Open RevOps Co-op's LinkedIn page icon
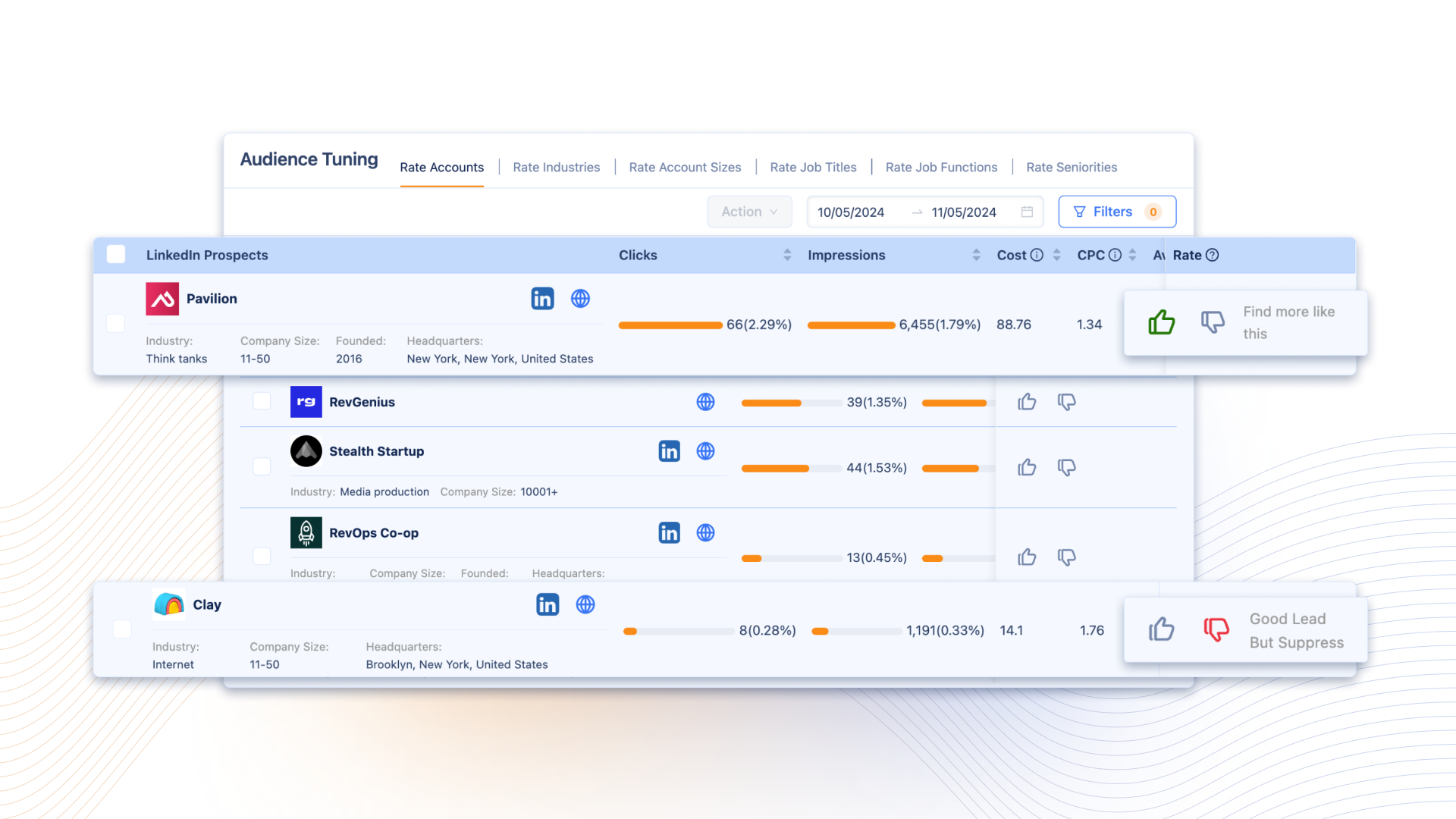The height and width of the screenshot is (819, 1456). tap(670, 532)
